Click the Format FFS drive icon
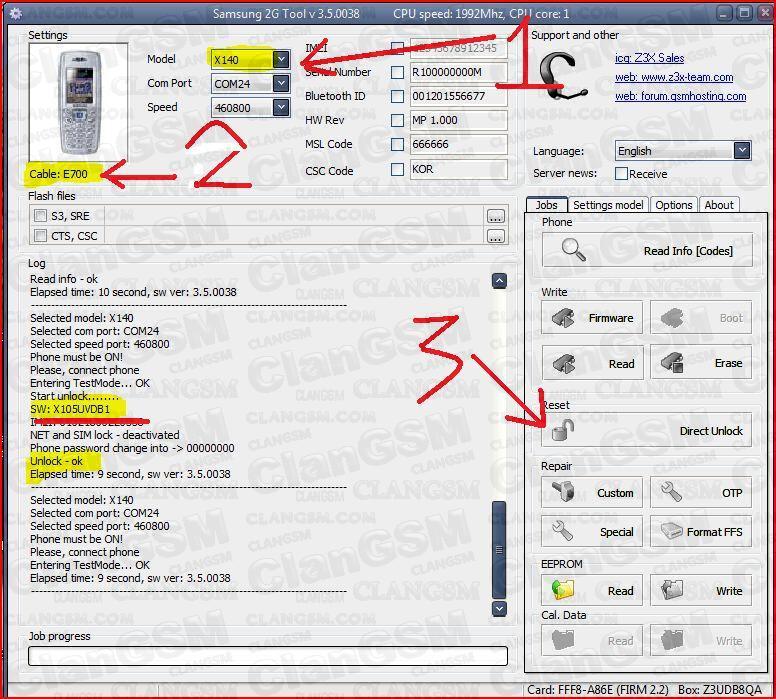 pos(672,531)
